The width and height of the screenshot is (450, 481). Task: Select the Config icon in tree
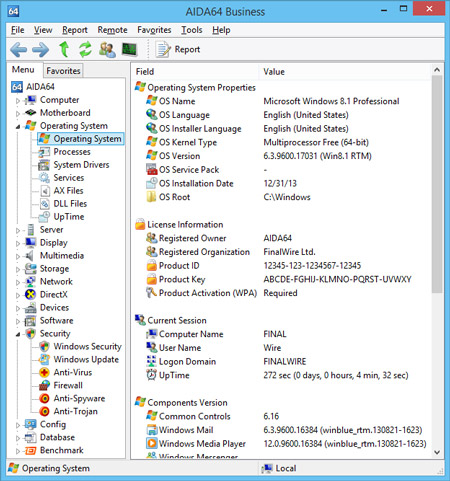click(30, 425)
